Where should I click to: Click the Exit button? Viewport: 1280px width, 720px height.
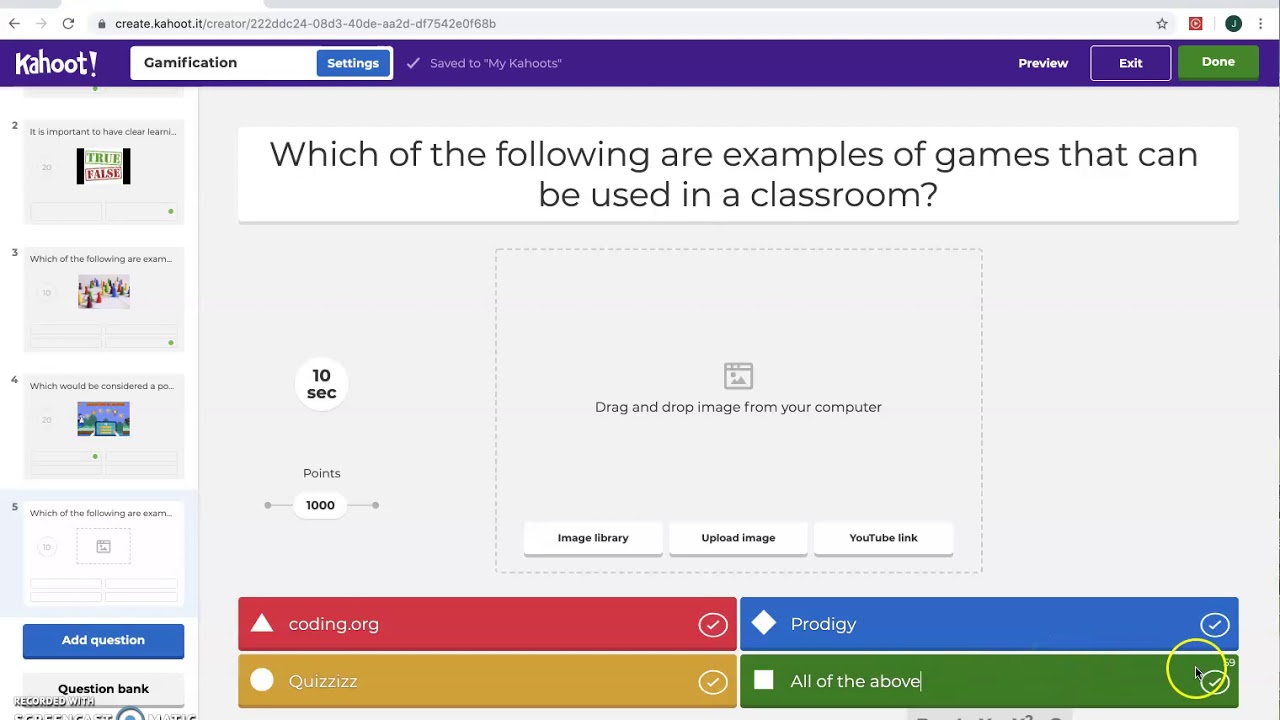click(x=1130, y=63)
